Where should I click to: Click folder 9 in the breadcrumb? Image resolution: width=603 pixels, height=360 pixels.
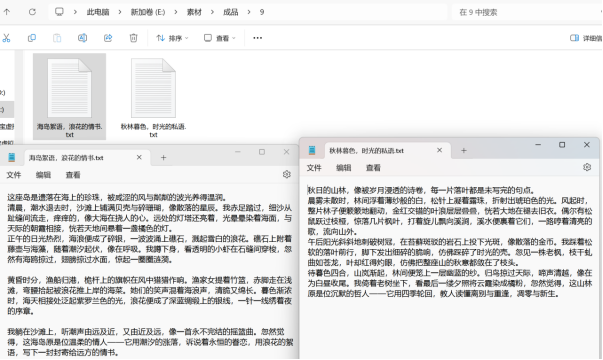[x=262, y=12]
